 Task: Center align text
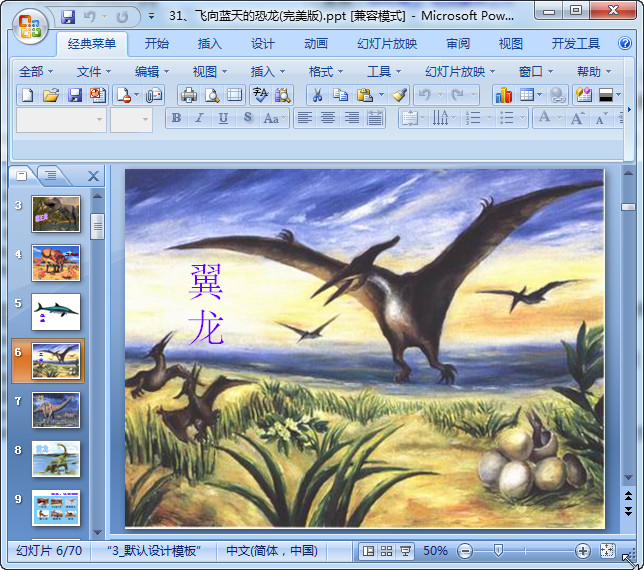(x=328, y=118)
